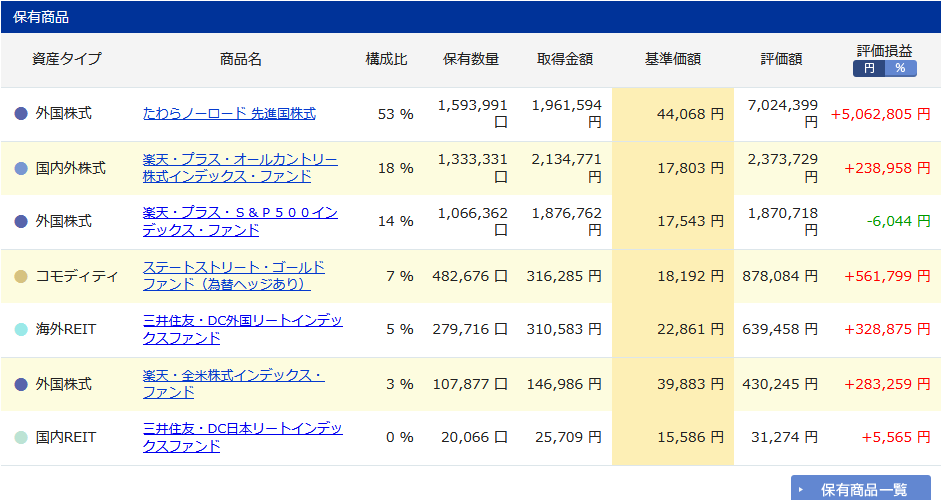The image size is (950, 500).
Task: Click the 316,285 円 acquisition amount
Action: tap(564, 276)
